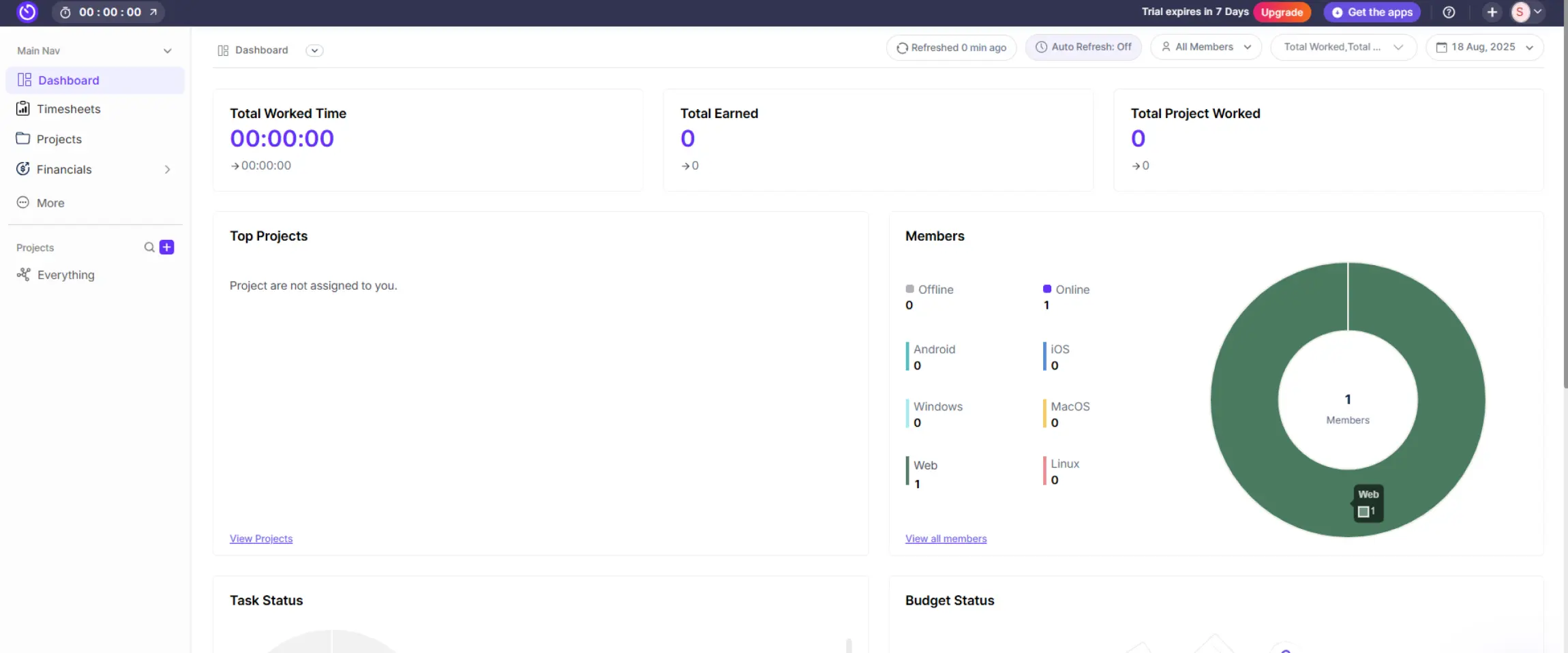Search projects with magnifier icon

149,247
